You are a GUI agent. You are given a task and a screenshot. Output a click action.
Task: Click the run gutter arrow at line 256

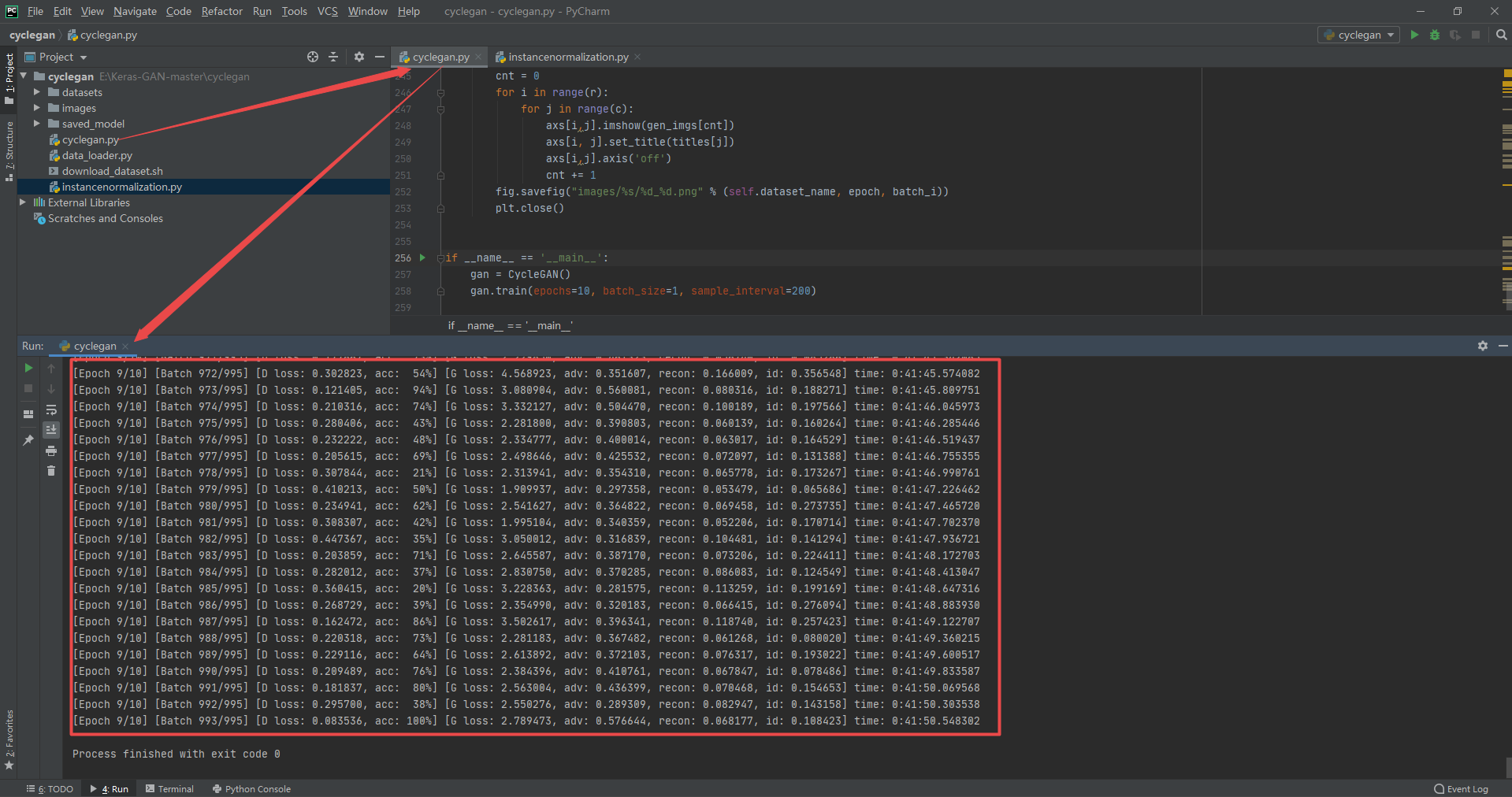tap(423, 258)
